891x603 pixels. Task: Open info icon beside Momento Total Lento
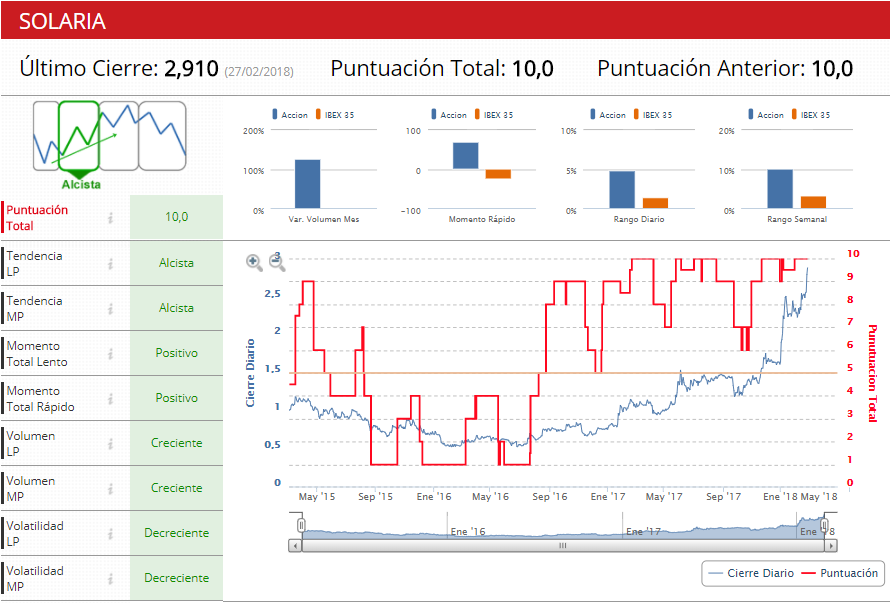tap(111, 353)
